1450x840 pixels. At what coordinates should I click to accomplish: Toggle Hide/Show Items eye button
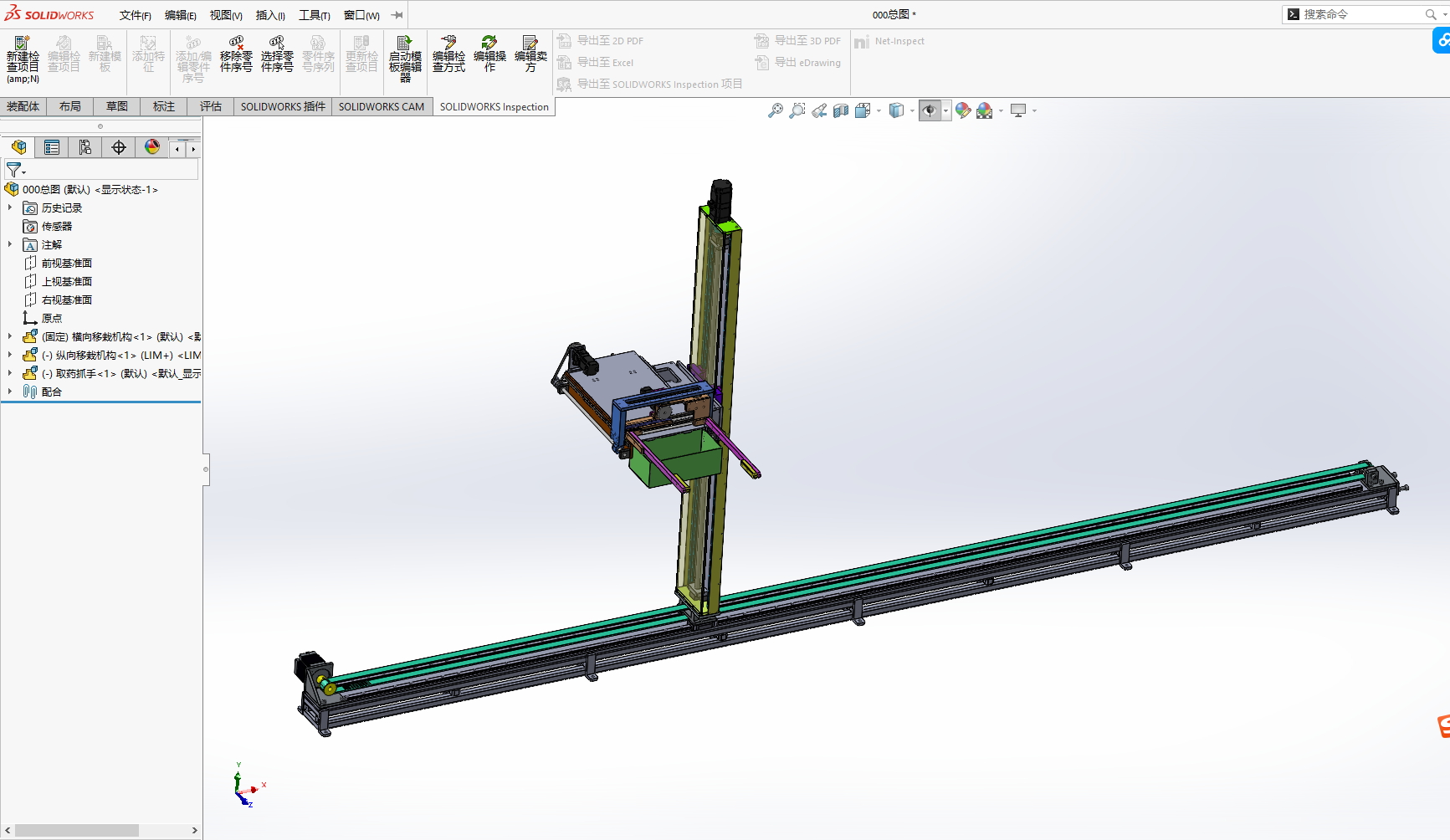(930, 110)
